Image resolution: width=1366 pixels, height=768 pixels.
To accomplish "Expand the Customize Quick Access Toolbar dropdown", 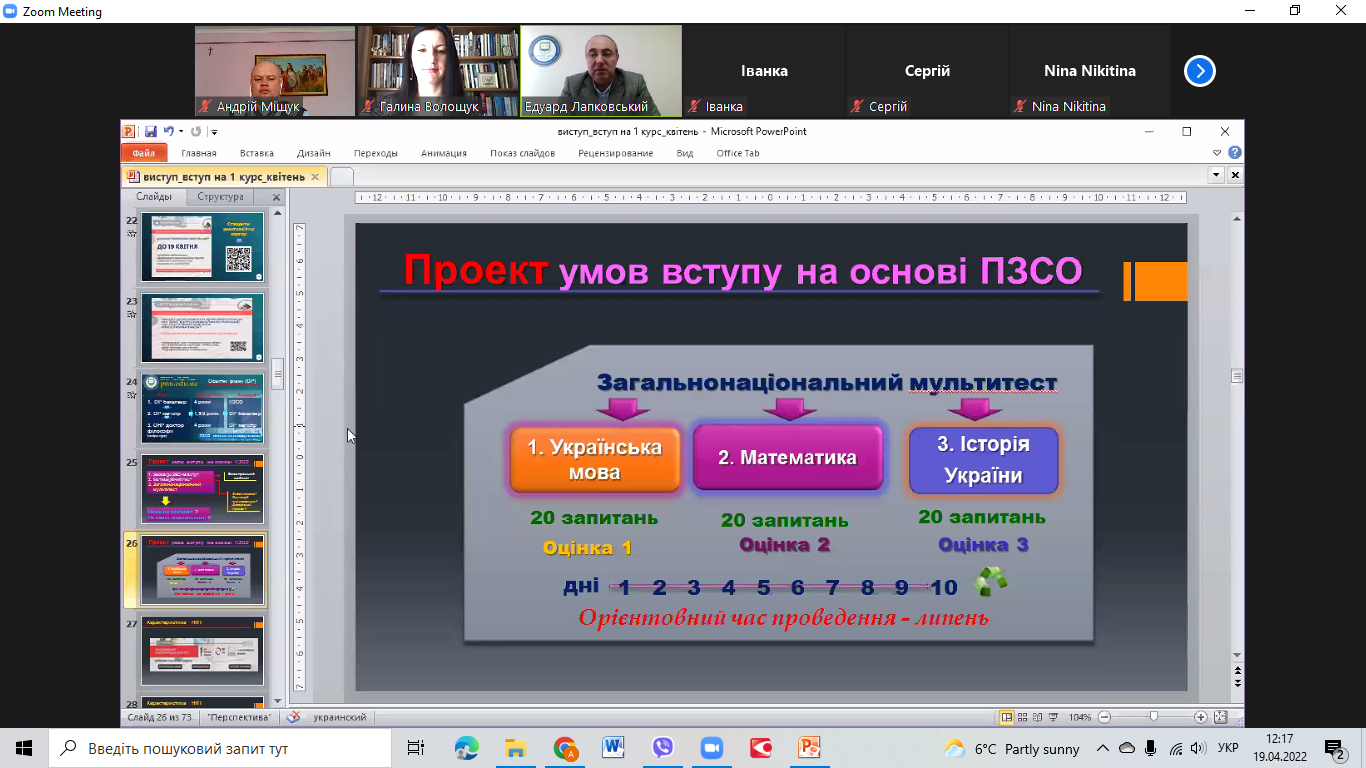I will click(x=214, y=132).
